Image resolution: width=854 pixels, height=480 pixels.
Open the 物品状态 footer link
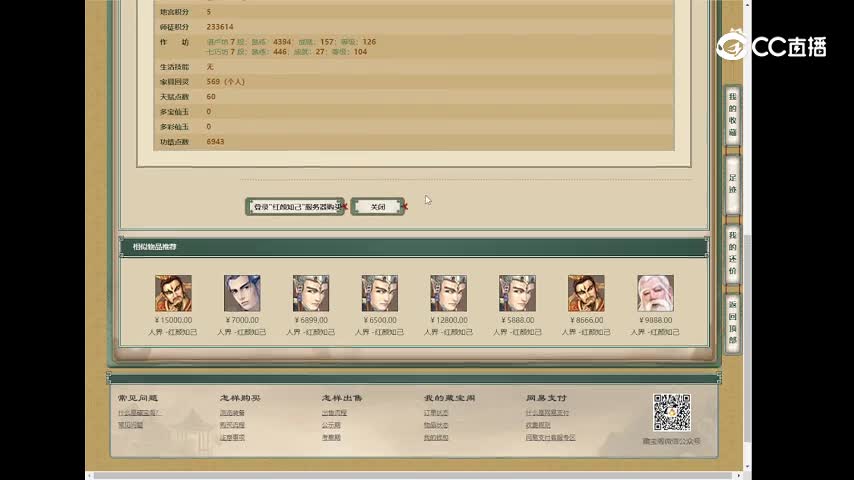click(x=436, y=425)
